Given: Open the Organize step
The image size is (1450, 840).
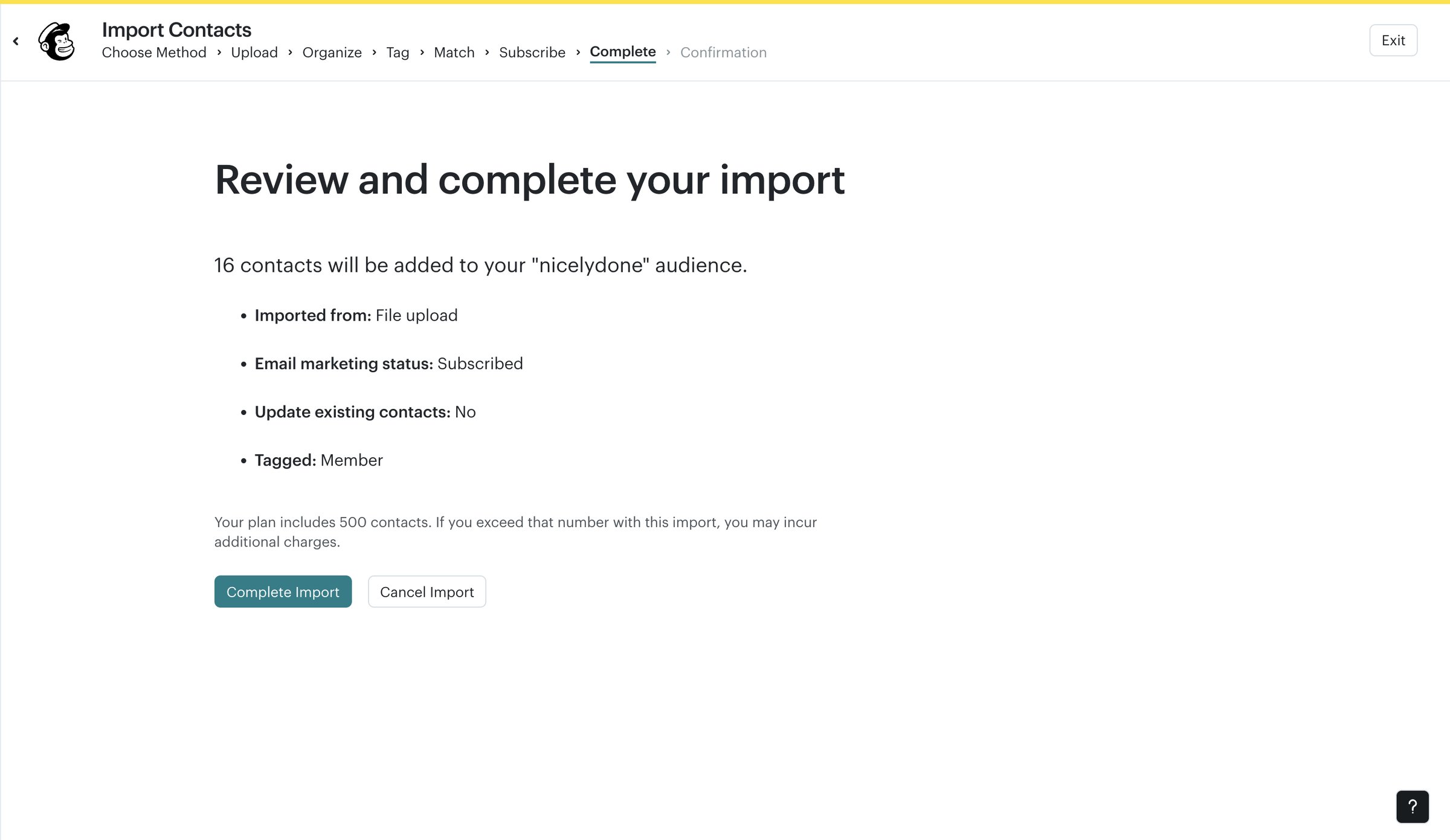Looking at the screenshot, I should 332,53.
